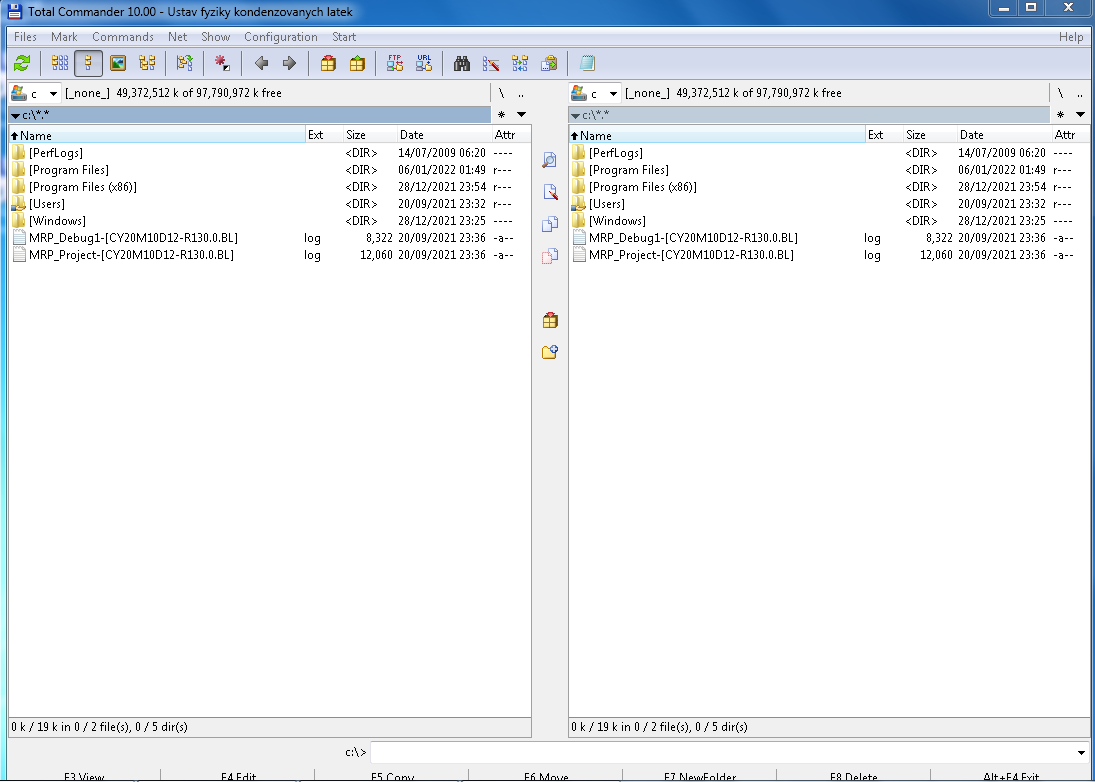Sort right panel by Date column
This screenshot has height=782, width=1095.
coord(1004,135)
